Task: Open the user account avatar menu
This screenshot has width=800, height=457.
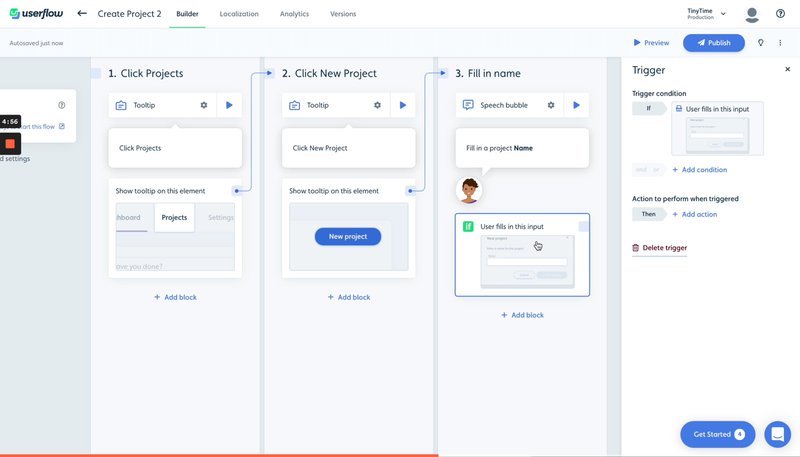Action: 752,14
